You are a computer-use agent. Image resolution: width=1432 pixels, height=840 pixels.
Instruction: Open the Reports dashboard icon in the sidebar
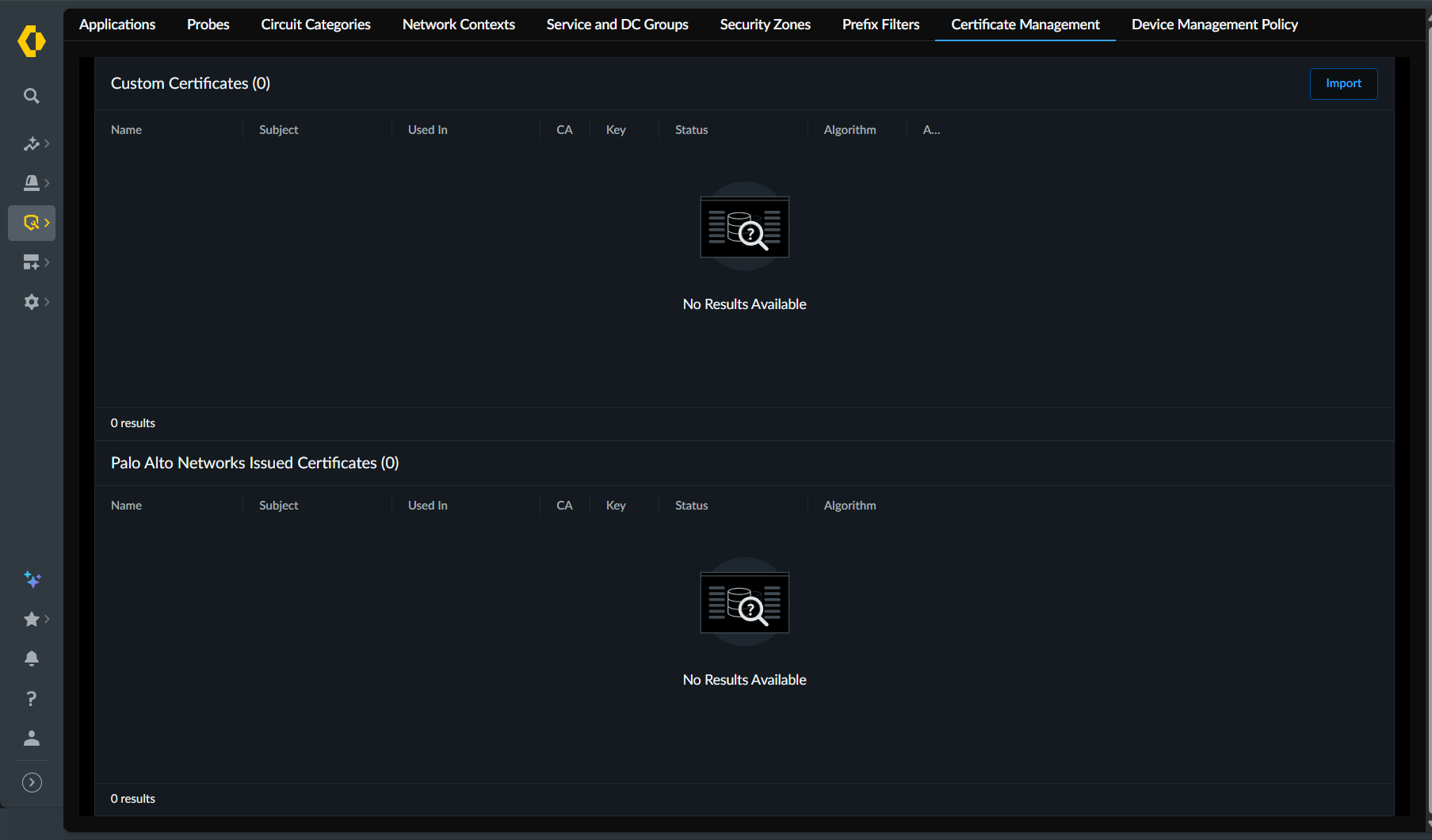click(x=32, y=262)
